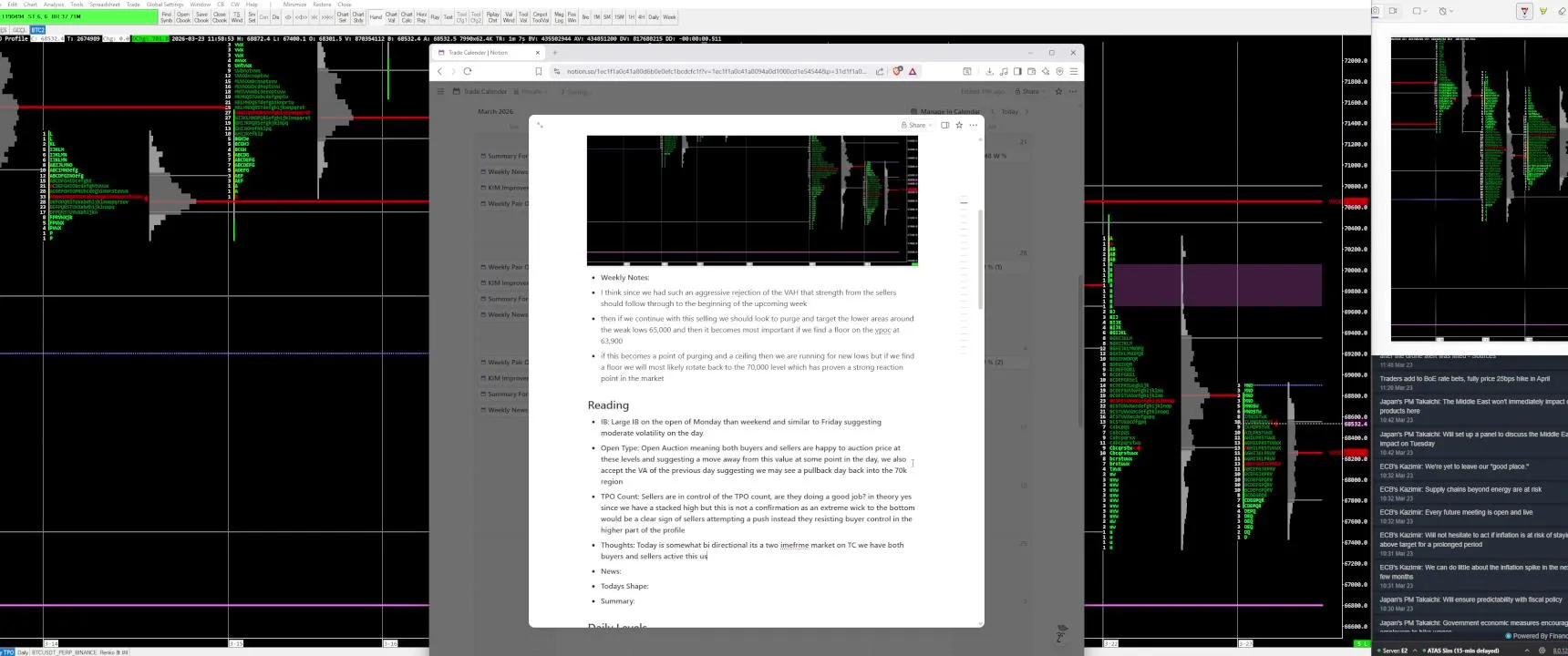This screenshot has height=656, width=1568.
Task: Toggle the browser sidebar panel
Action: [x=1017, y=71]
